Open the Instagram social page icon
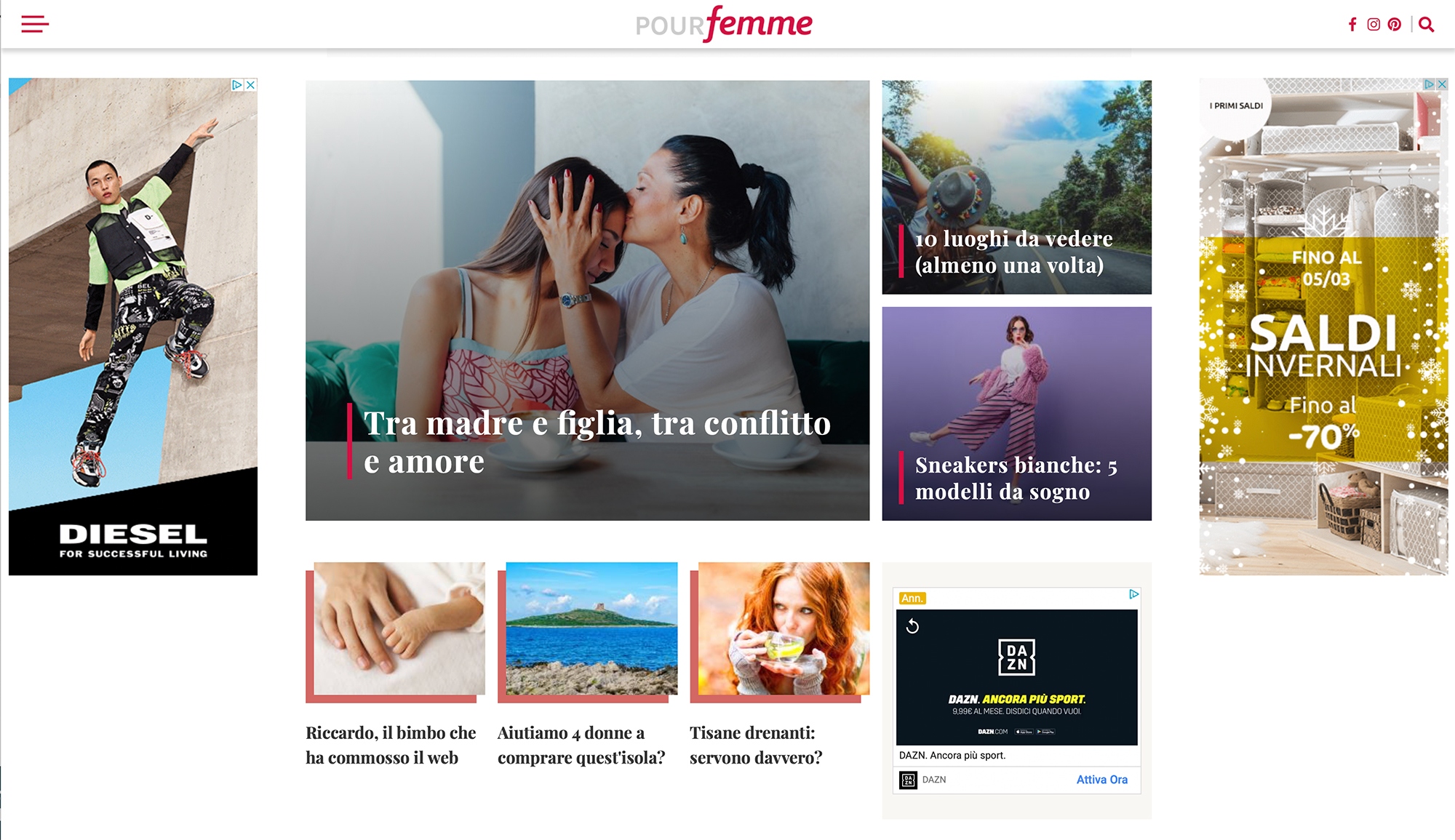Screen dimensions: 1455x840 coord(1374,24)
